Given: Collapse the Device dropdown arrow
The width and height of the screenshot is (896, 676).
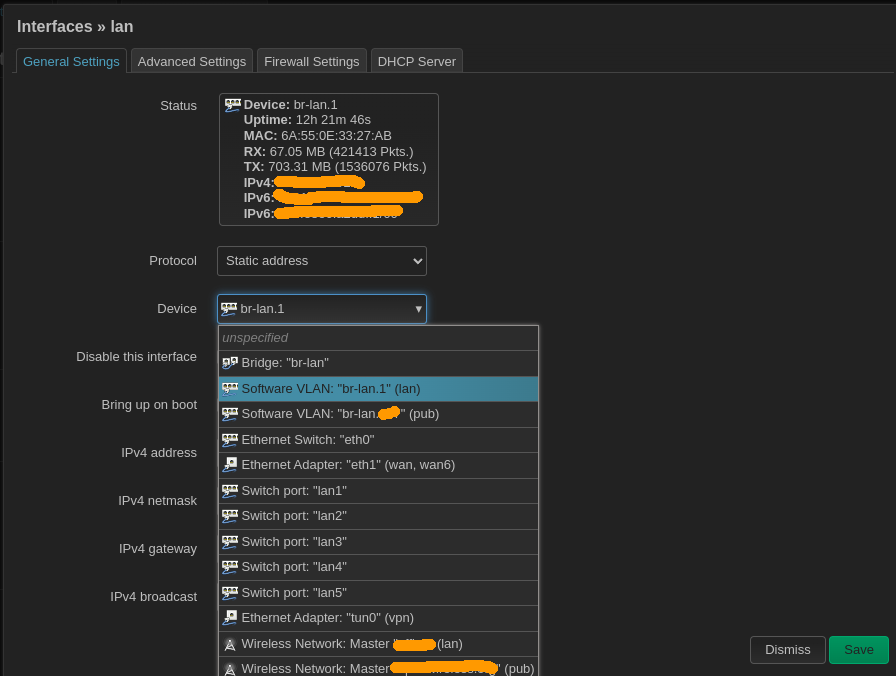Looking at the screenshot, I should [x=418, y=309].
